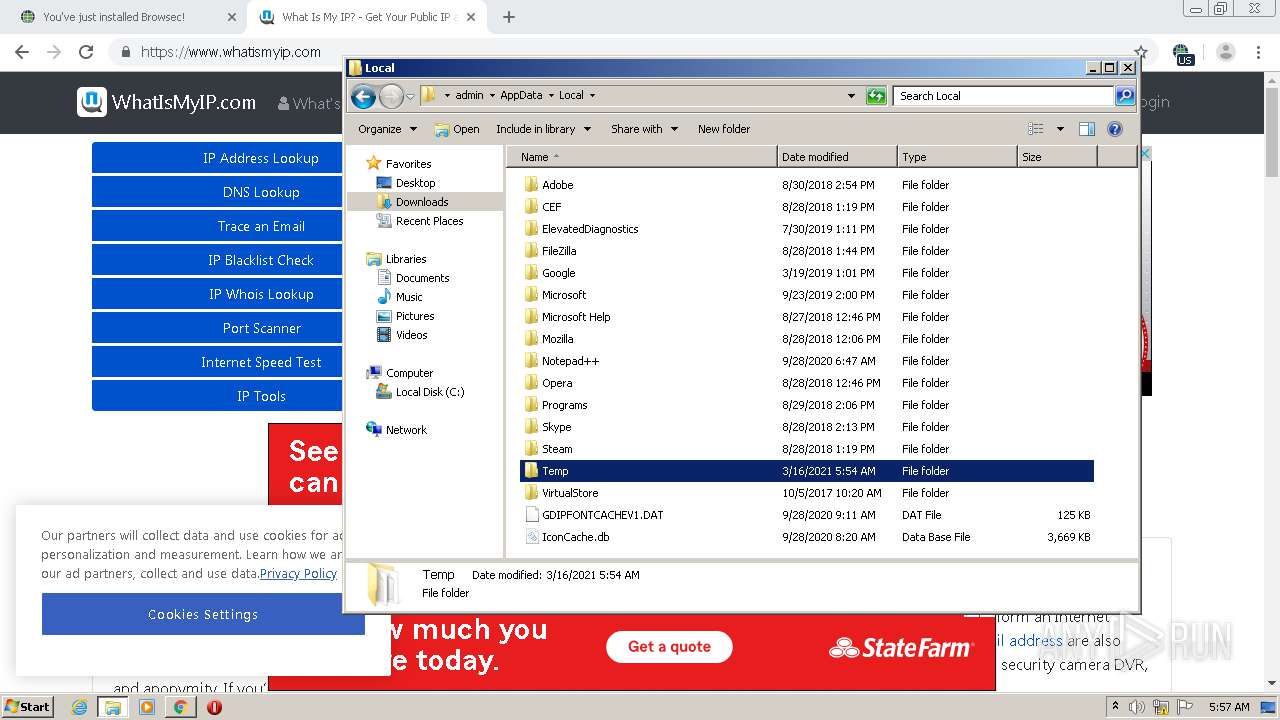Change view using views icon
The width and height of the screenshot is (1280, 720).
pos(1036,129)
